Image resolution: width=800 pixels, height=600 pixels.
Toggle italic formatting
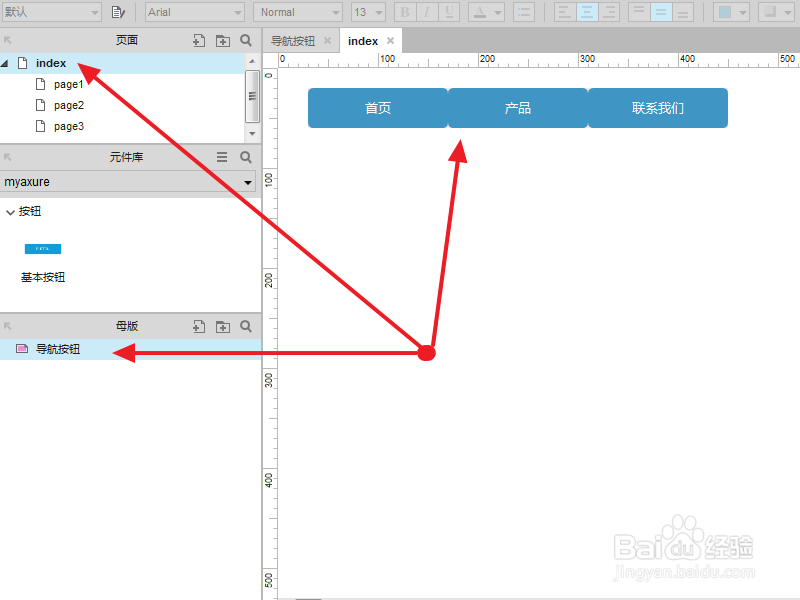(427, 12)
